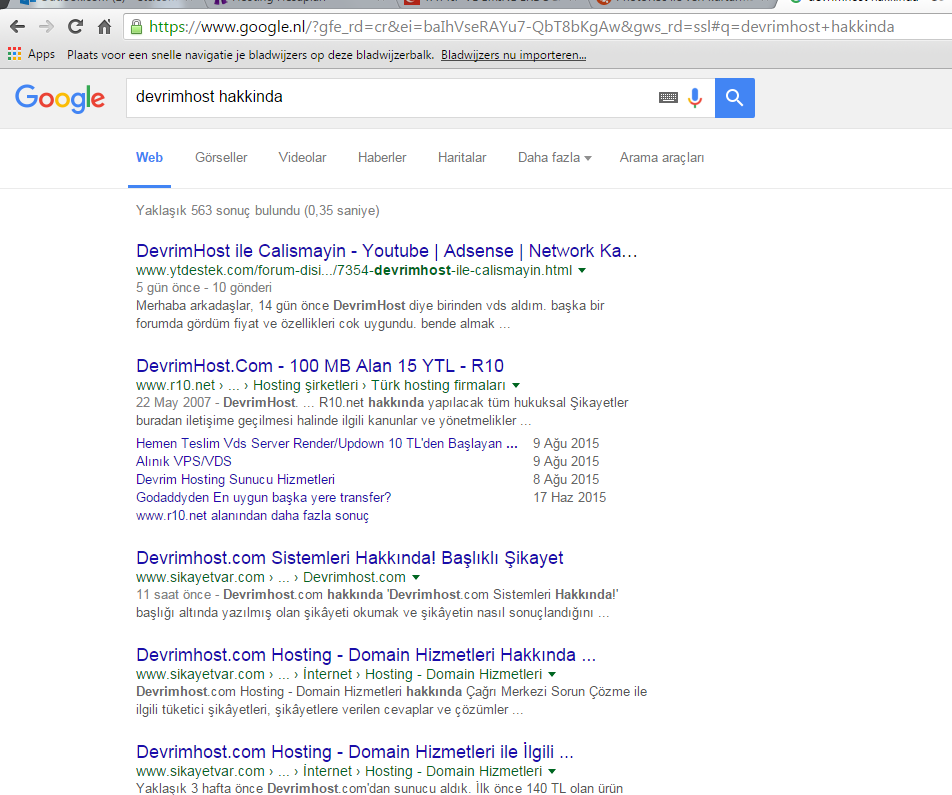Expand the arrow next to the ytdestek.com URL
This screenshot has width=952, height=795.
click(x=582, y=270)
